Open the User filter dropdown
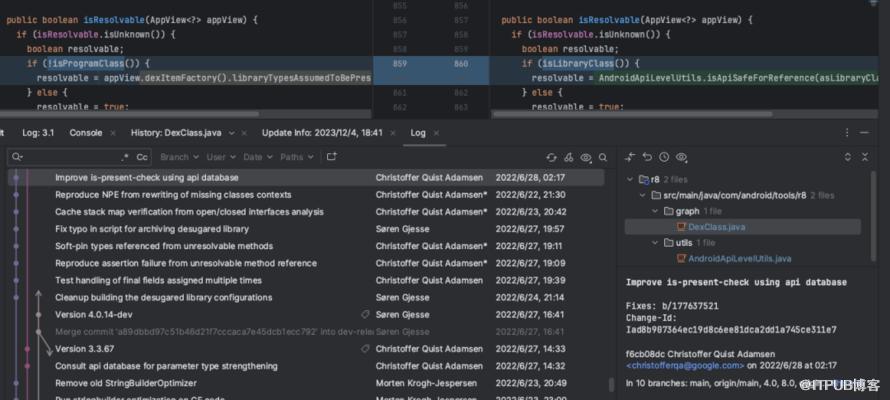Screen dimensions: 890x400 pos(218,157)
